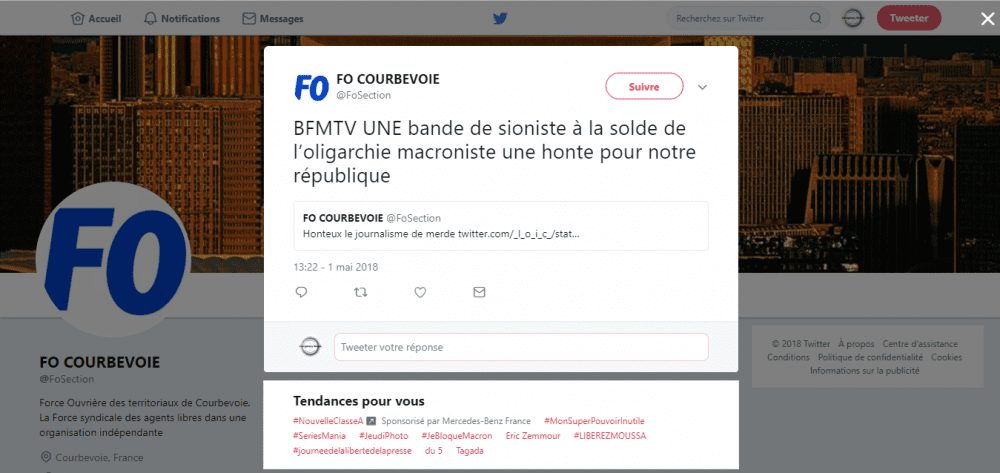1000x473 pixels.
Task: Close the tweet overlay with X
Action: point(987,19)
